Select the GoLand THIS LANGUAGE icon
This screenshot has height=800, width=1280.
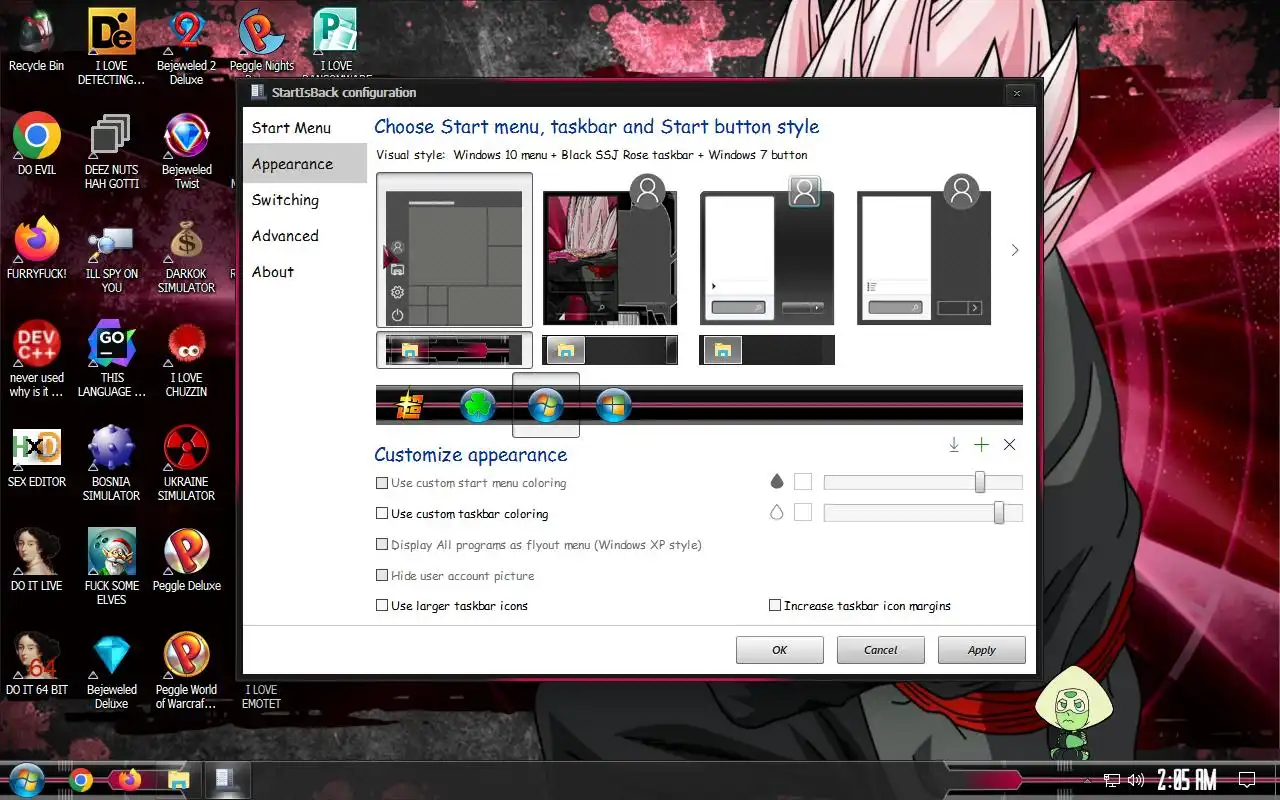click(x=112, y=360)
